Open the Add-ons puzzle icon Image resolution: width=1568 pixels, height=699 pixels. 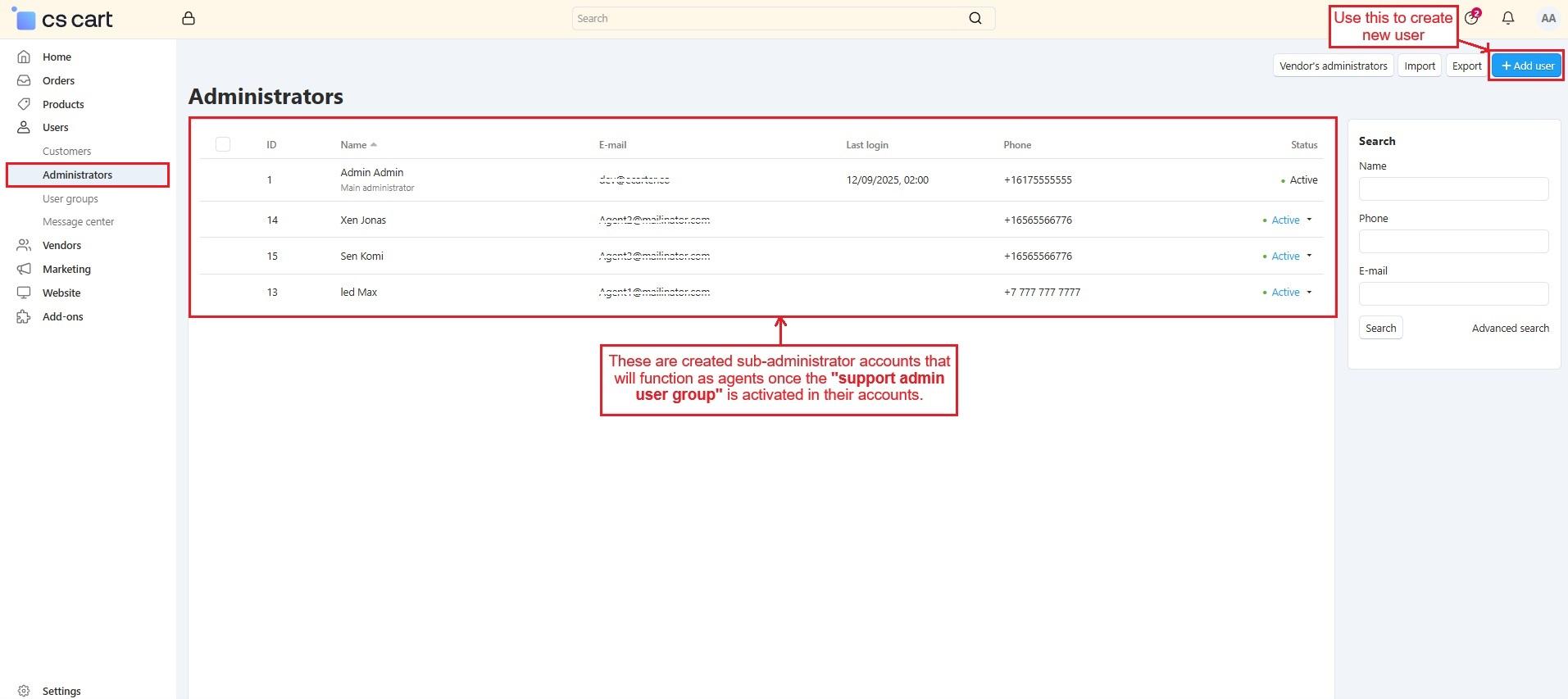pos(24,316)
